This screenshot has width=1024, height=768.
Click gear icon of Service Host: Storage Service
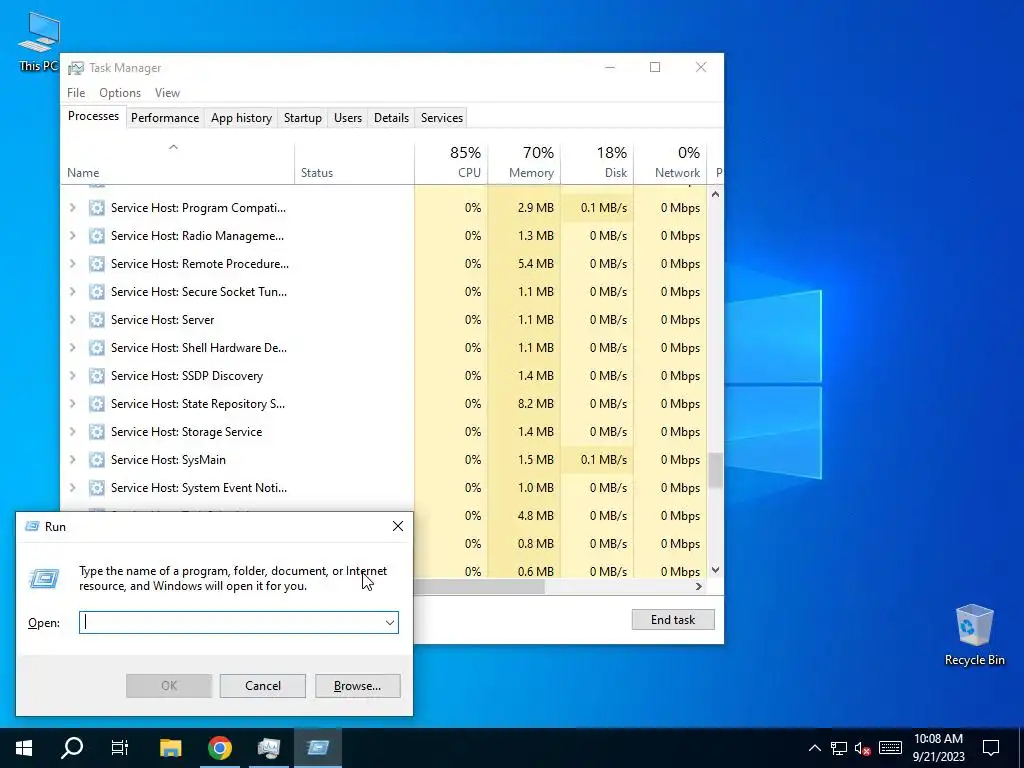pos(97,432)
